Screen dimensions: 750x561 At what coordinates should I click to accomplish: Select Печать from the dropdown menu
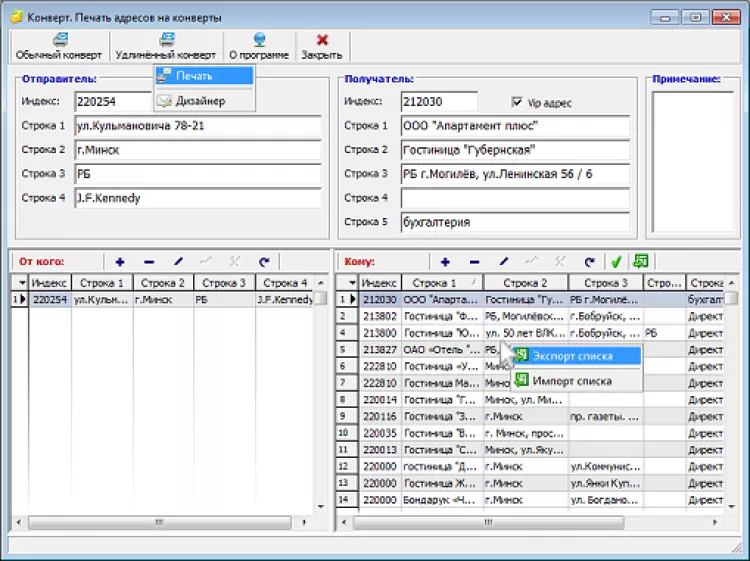coord(193,76)
